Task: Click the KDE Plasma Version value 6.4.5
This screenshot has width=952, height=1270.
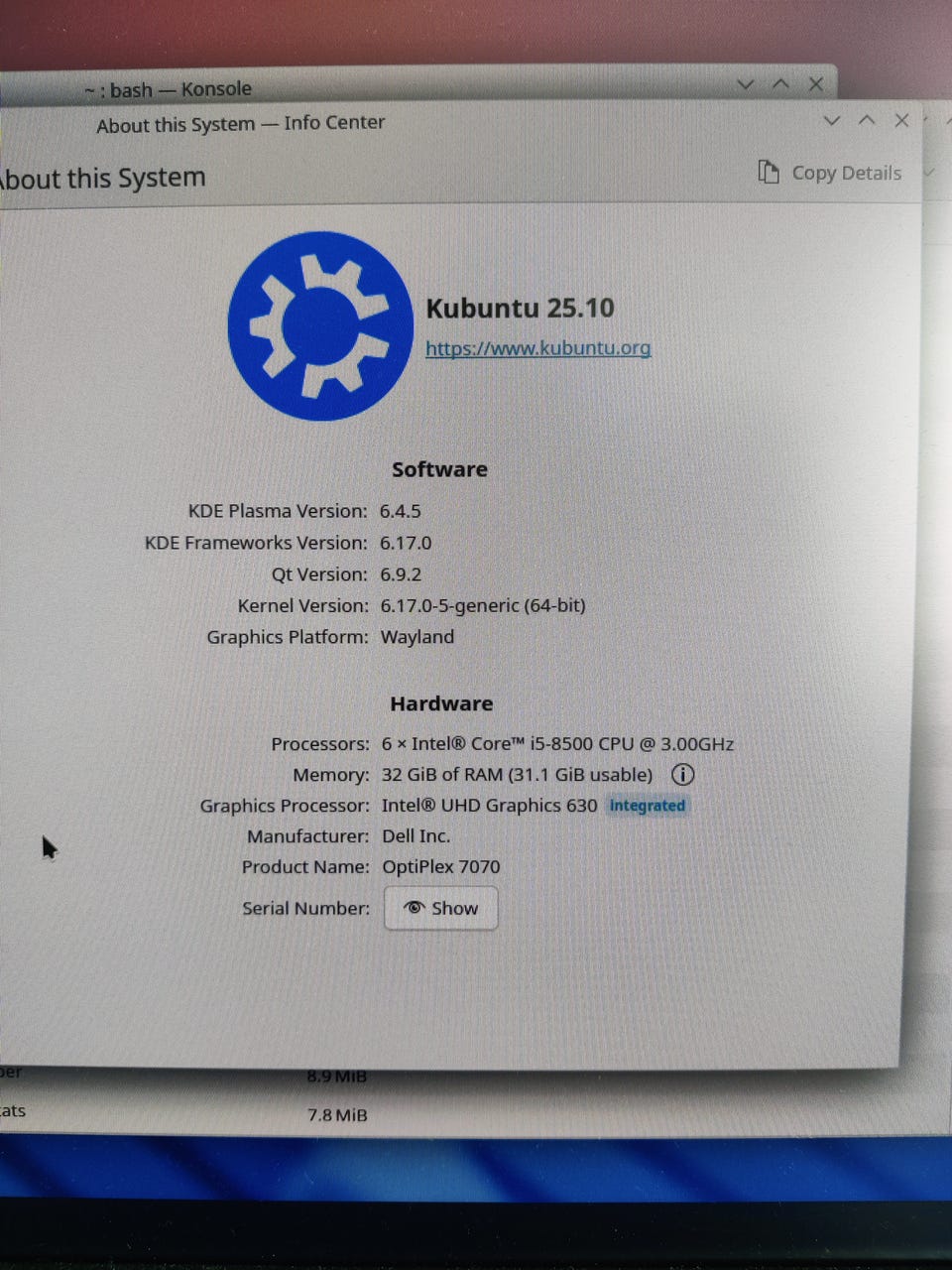Action: pos(400,512)
